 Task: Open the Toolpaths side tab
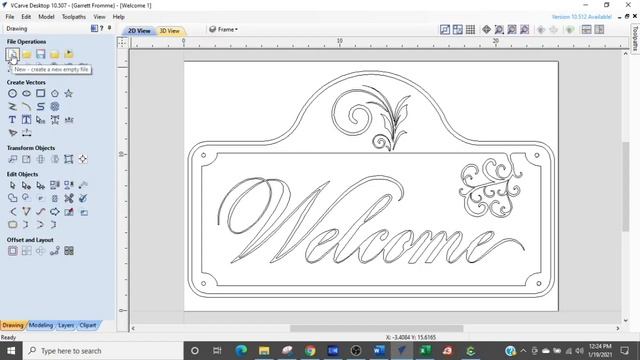[635, 38]
